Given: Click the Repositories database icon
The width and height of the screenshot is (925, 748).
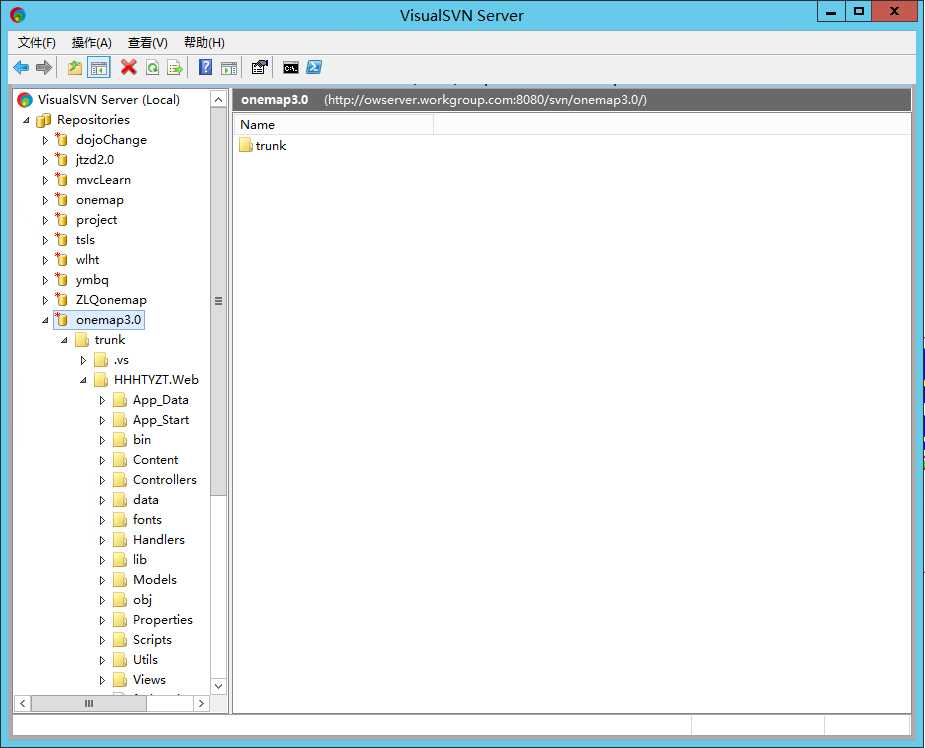Looking at the screenshot, I should click(x=43, y=120).
